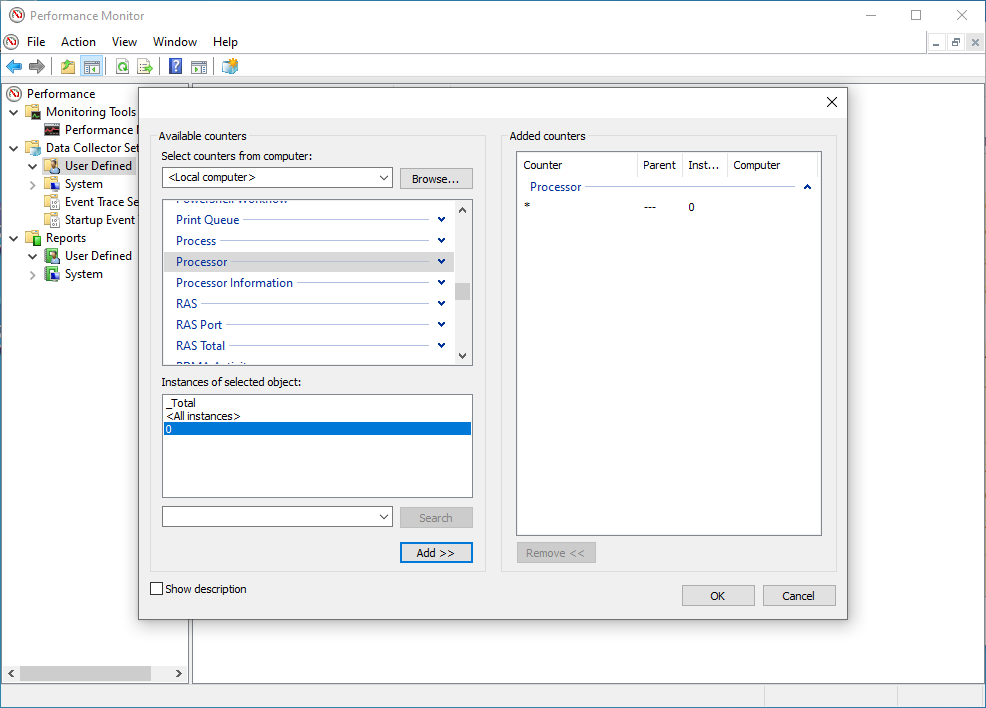Click the Refresh toolbar icon
The width and height of the screenshot is (986, 708).
click(122, 66)
